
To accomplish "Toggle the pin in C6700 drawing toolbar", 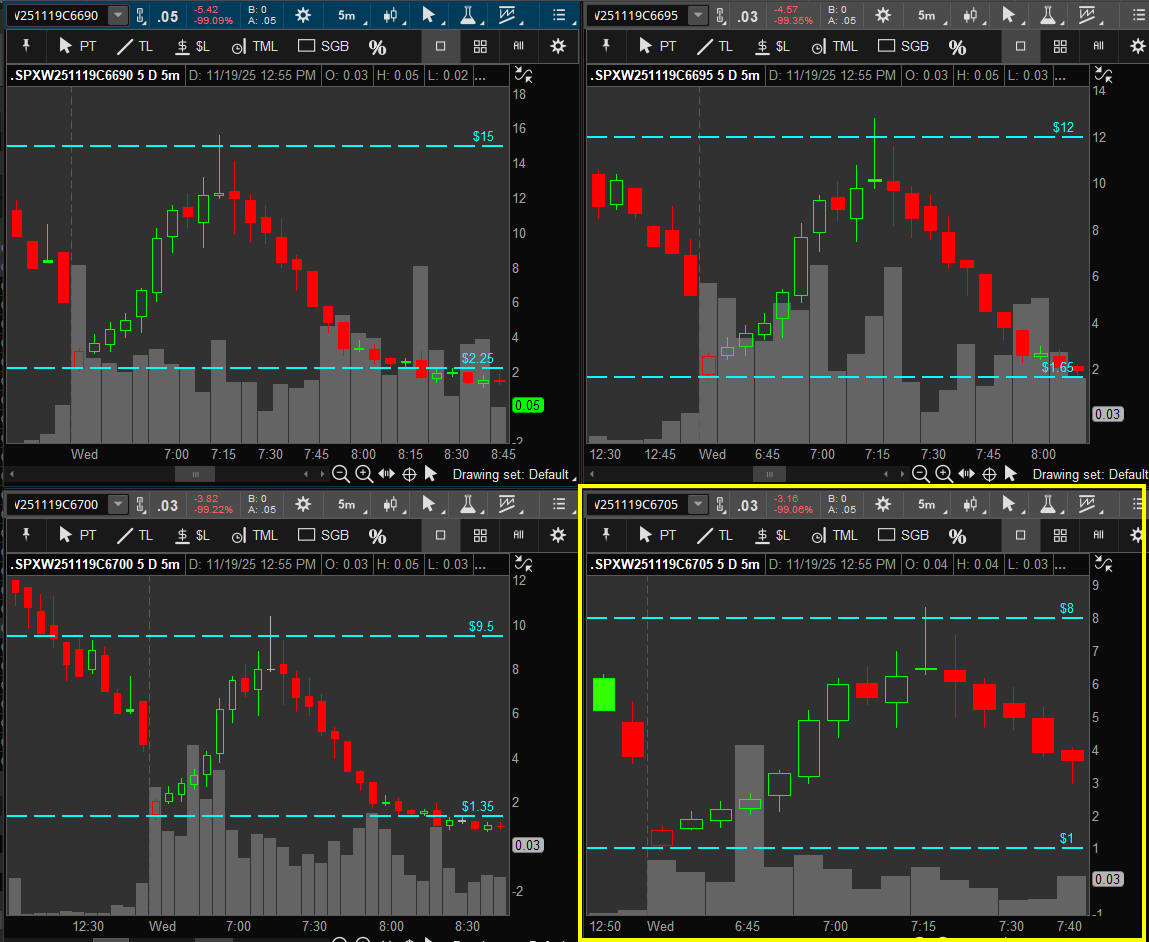I will pyautogui.click(x=26, y=535).
